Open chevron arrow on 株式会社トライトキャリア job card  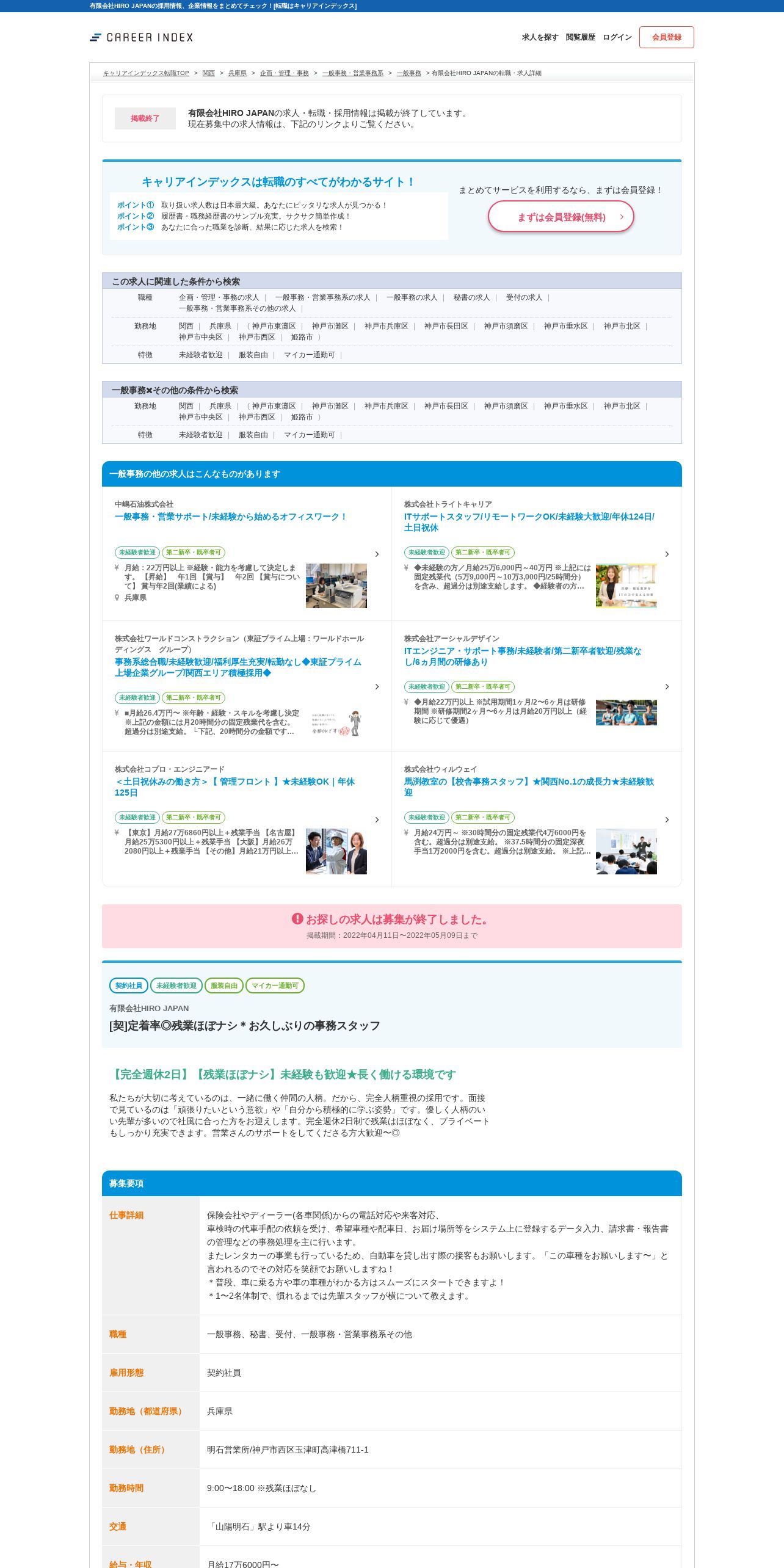pos(667,554)
